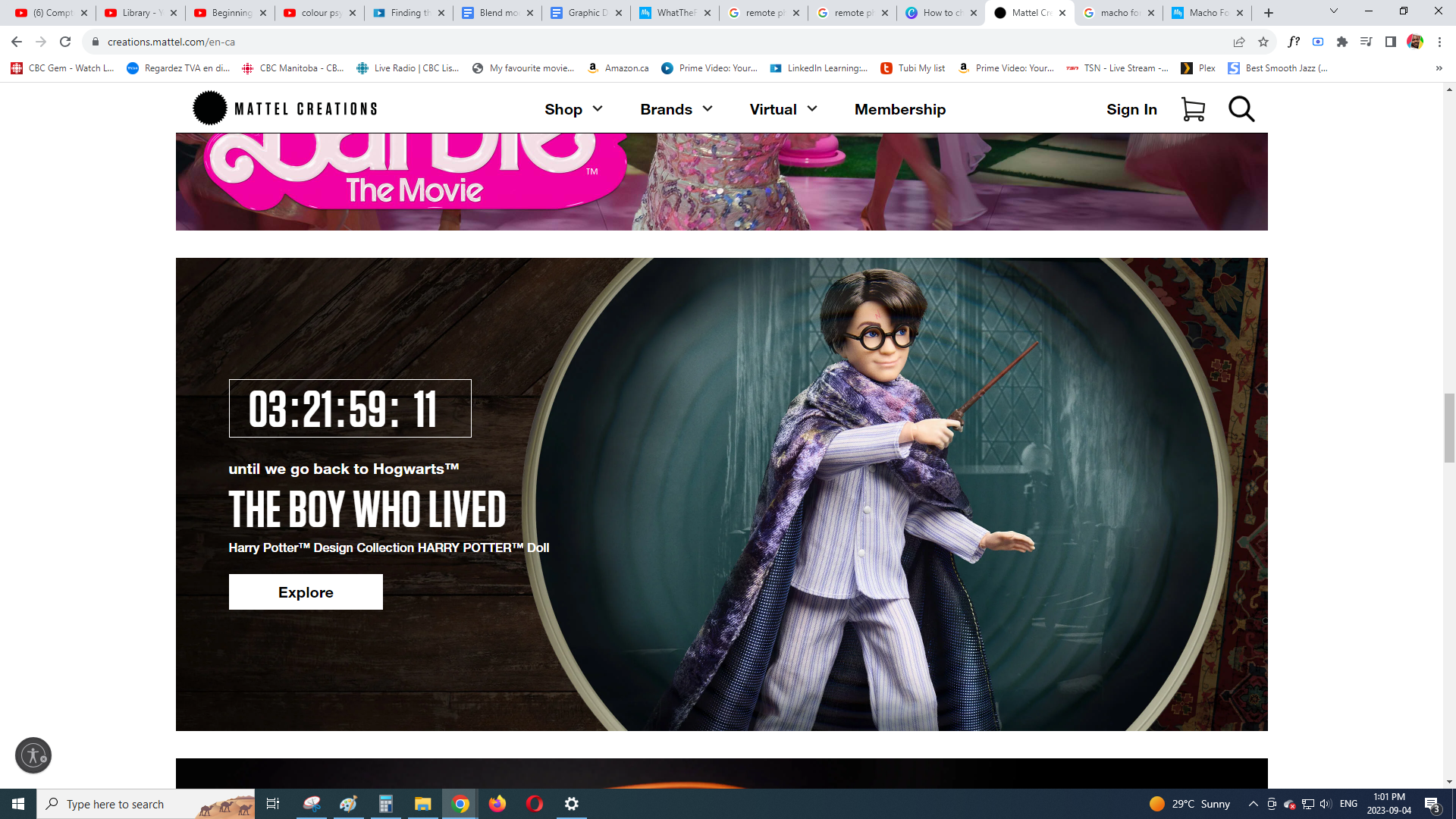Open Chrome side panel icon

(x=1391, y=42)
